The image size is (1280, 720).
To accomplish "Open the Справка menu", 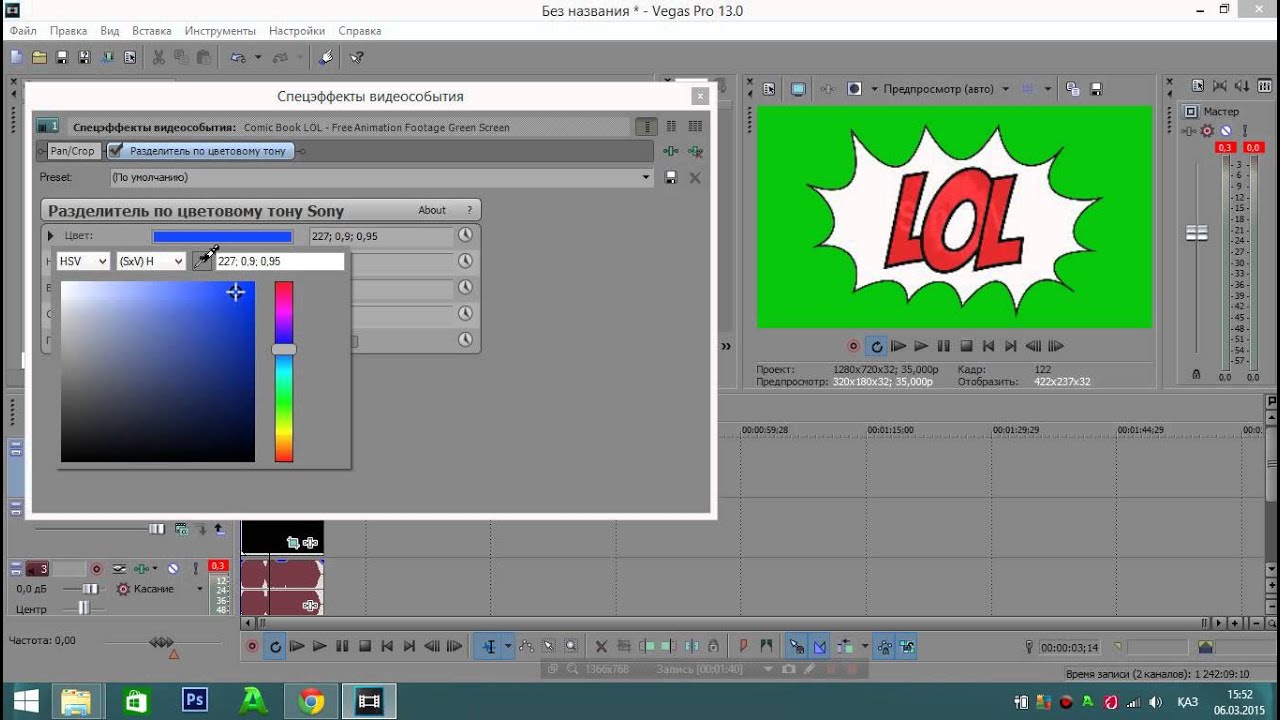I will pyautogui.click(x=359, y=31).
